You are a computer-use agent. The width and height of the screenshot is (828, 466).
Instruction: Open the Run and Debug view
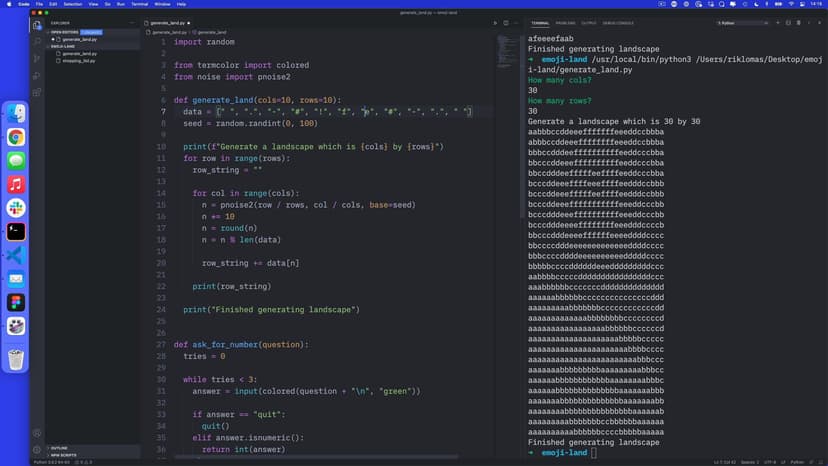click(x=37, y=75)
